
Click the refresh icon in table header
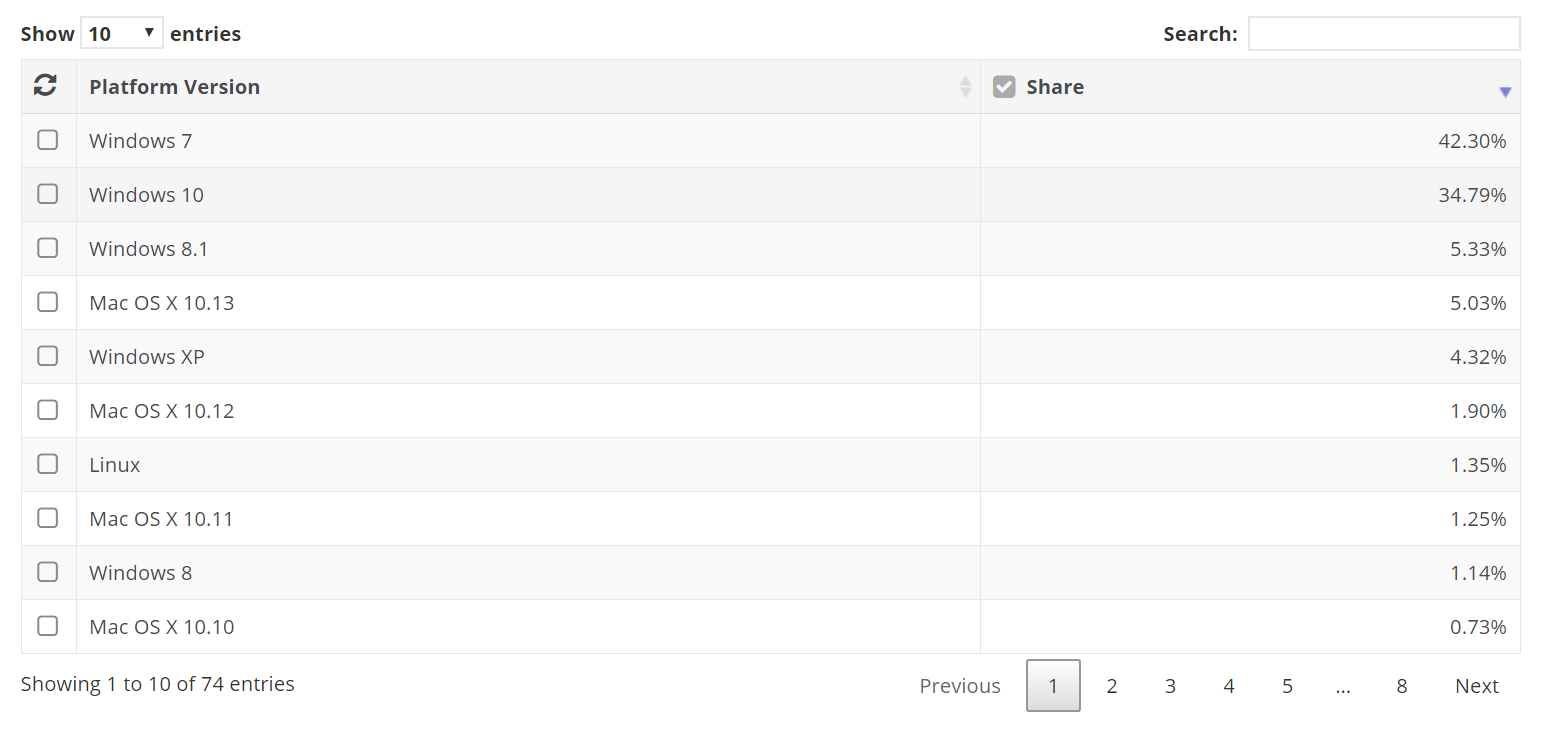click(x=45, y=86)
